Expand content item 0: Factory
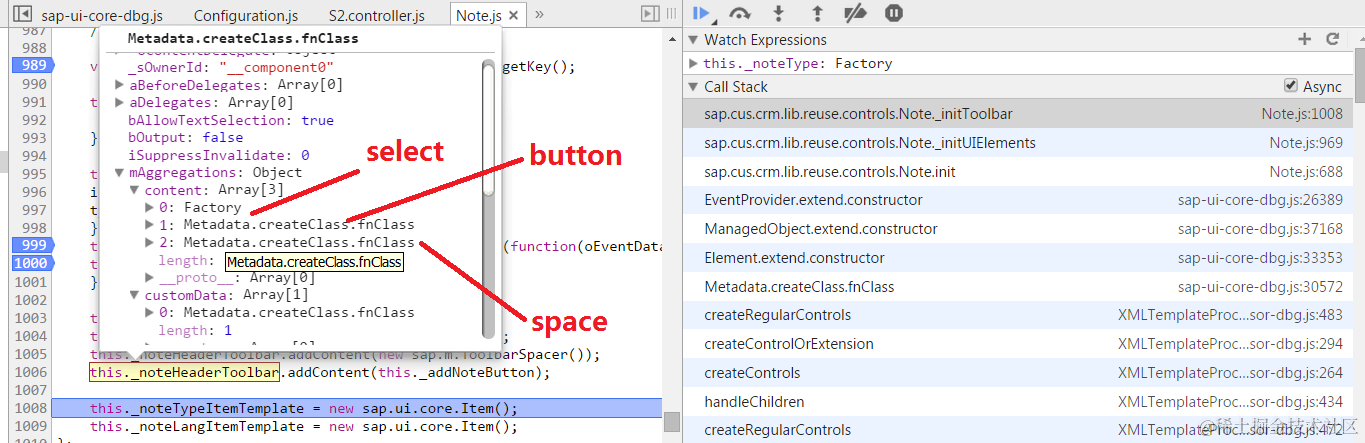1365x443 pixels. pyautogui.click(x=151, y=207)
